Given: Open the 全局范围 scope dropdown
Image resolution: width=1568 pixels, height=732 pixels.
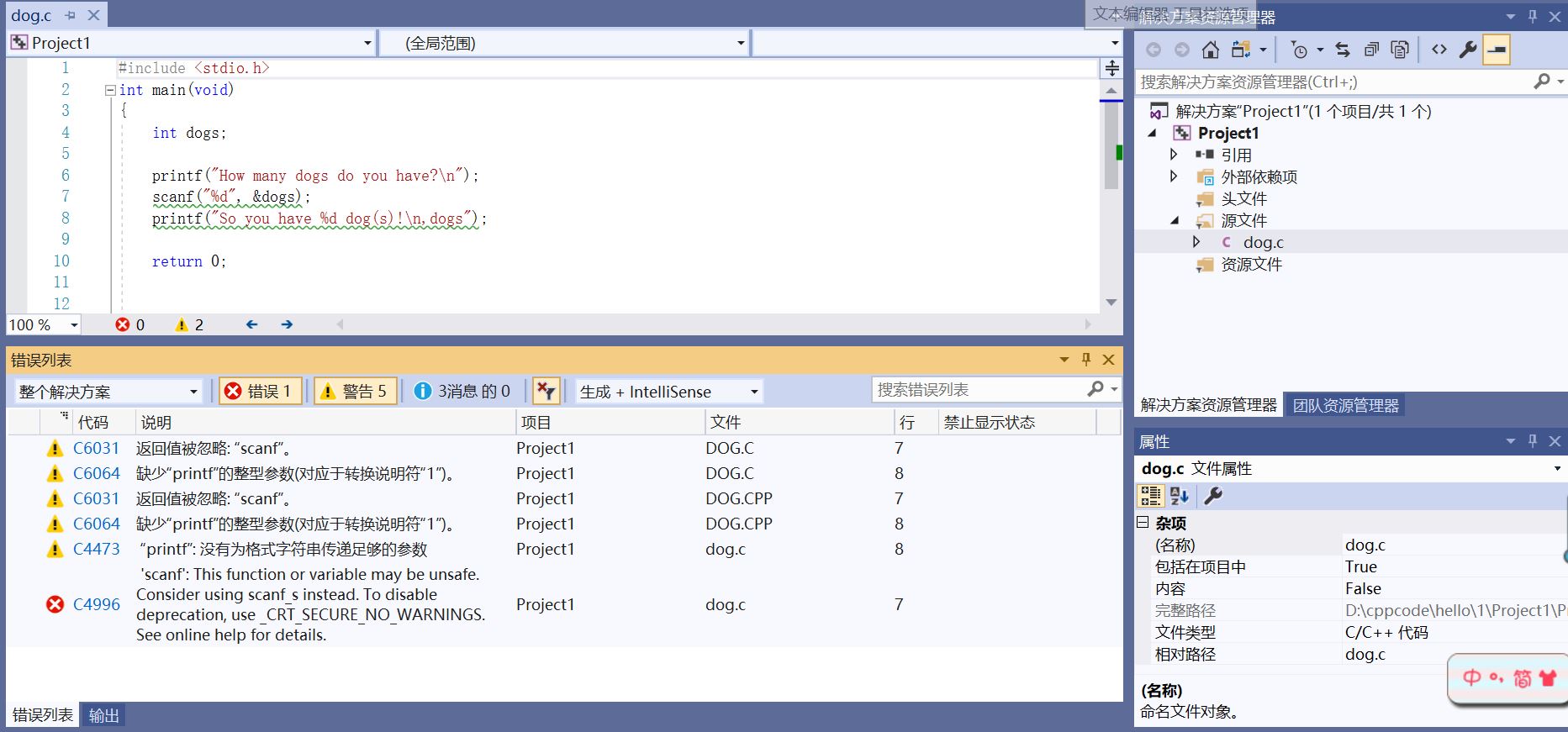Looking at the screenshot, I should coord(741,43).
